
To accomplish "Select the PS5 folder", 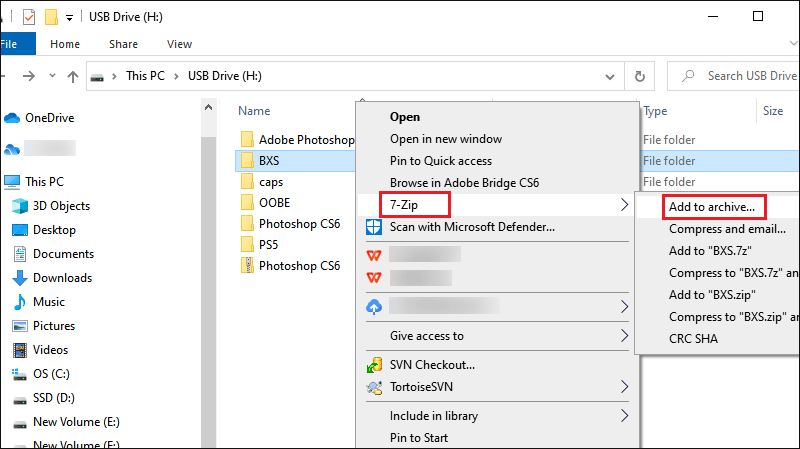I will [268, 244].
